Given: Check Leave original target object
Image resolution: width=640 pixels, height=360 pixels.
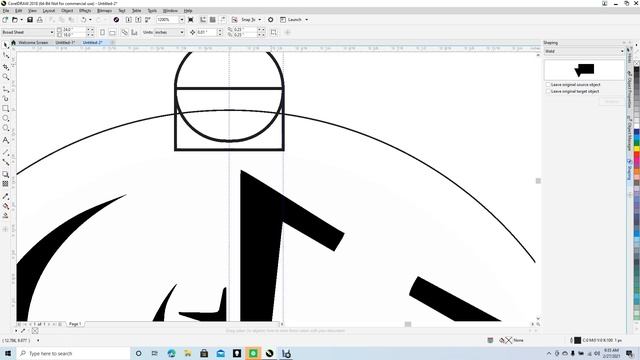Looking at the screenshot, I should click(x=548, y=91).
